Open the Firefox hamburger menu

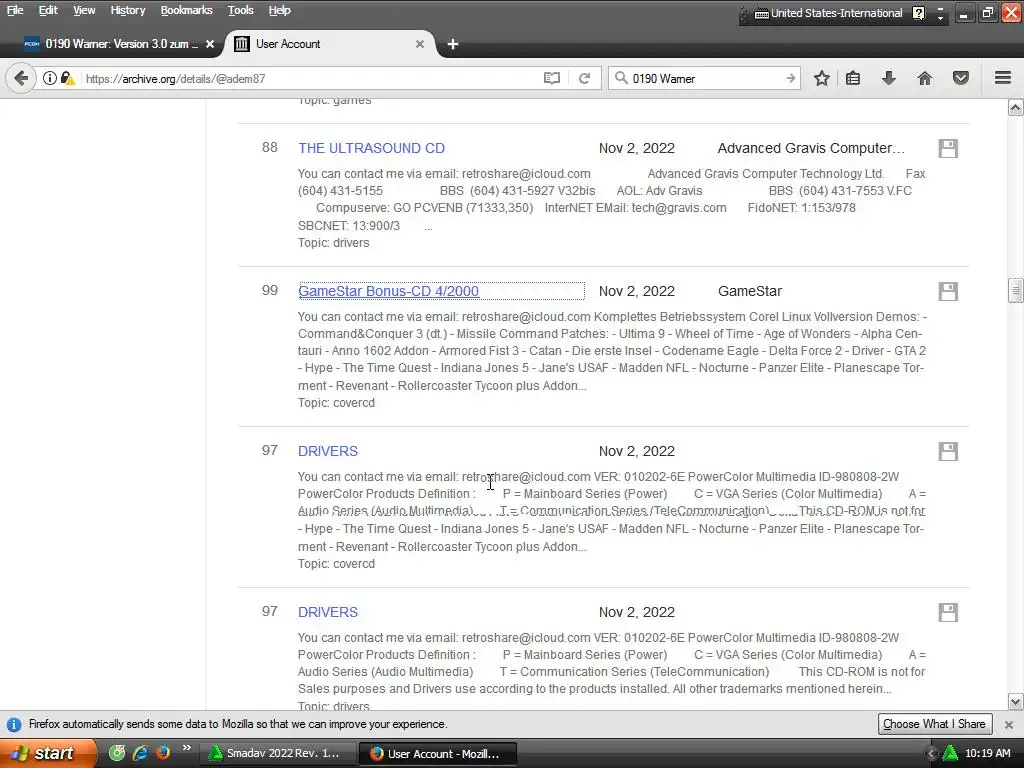1003,78
